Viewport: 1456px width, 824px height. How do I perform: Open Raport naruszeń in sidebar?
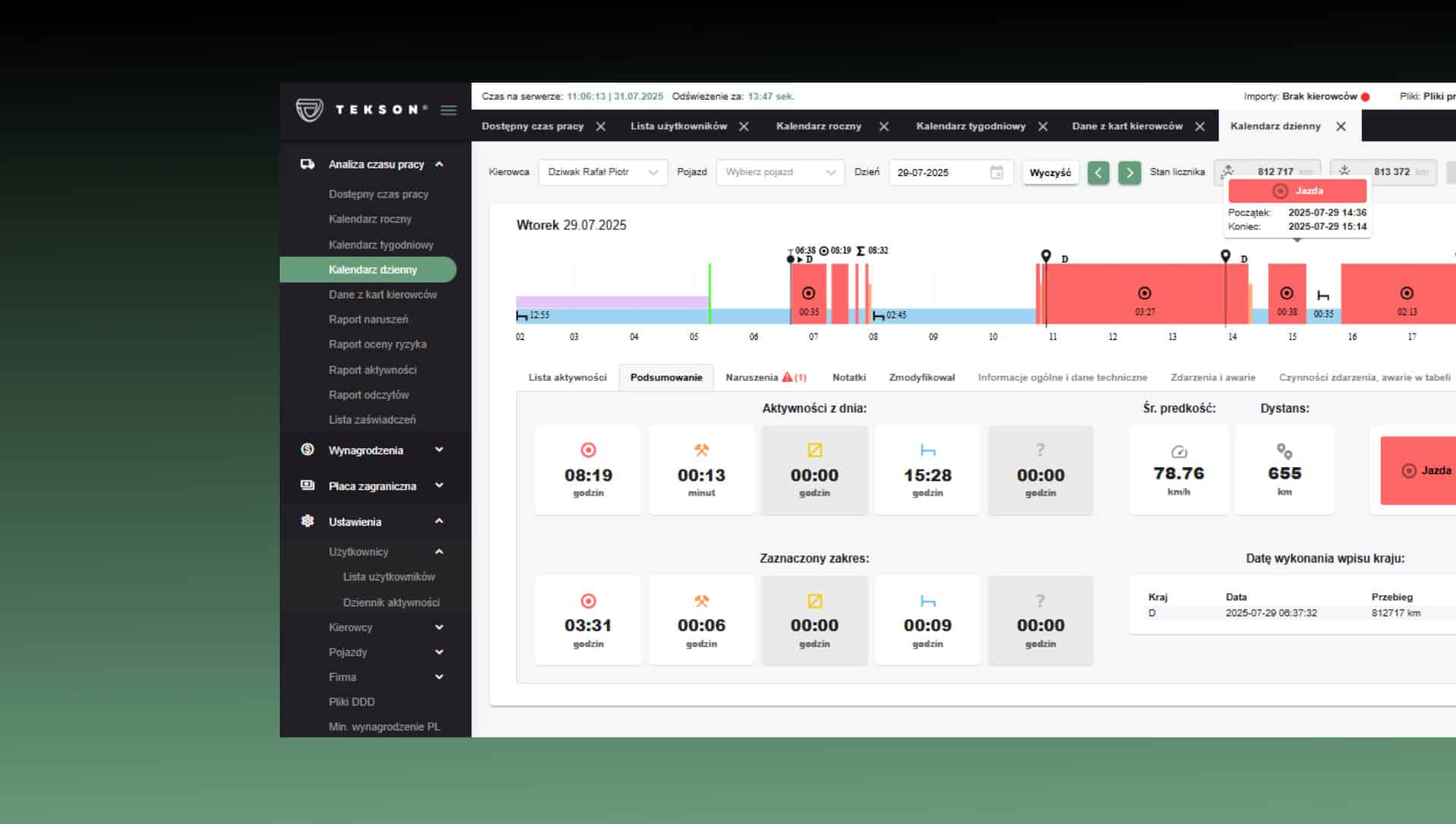point(369,319)
